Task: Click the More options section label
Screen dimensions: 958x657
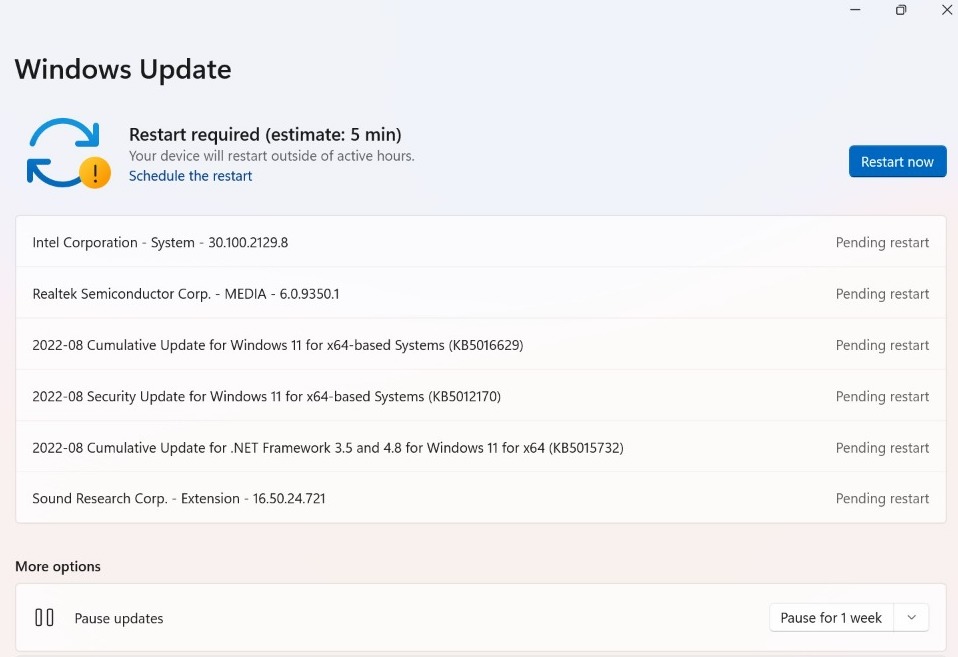Action: [x=57, y=566]
